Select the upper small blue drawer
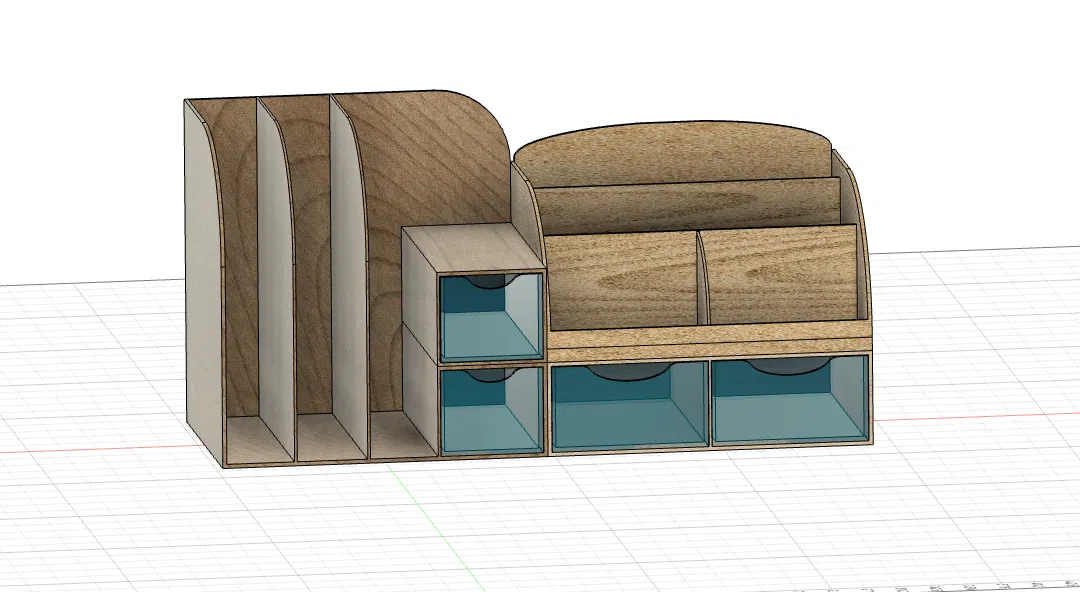Image resolution: width=1080 pixels, height=592 pixels. pos(491,317)
